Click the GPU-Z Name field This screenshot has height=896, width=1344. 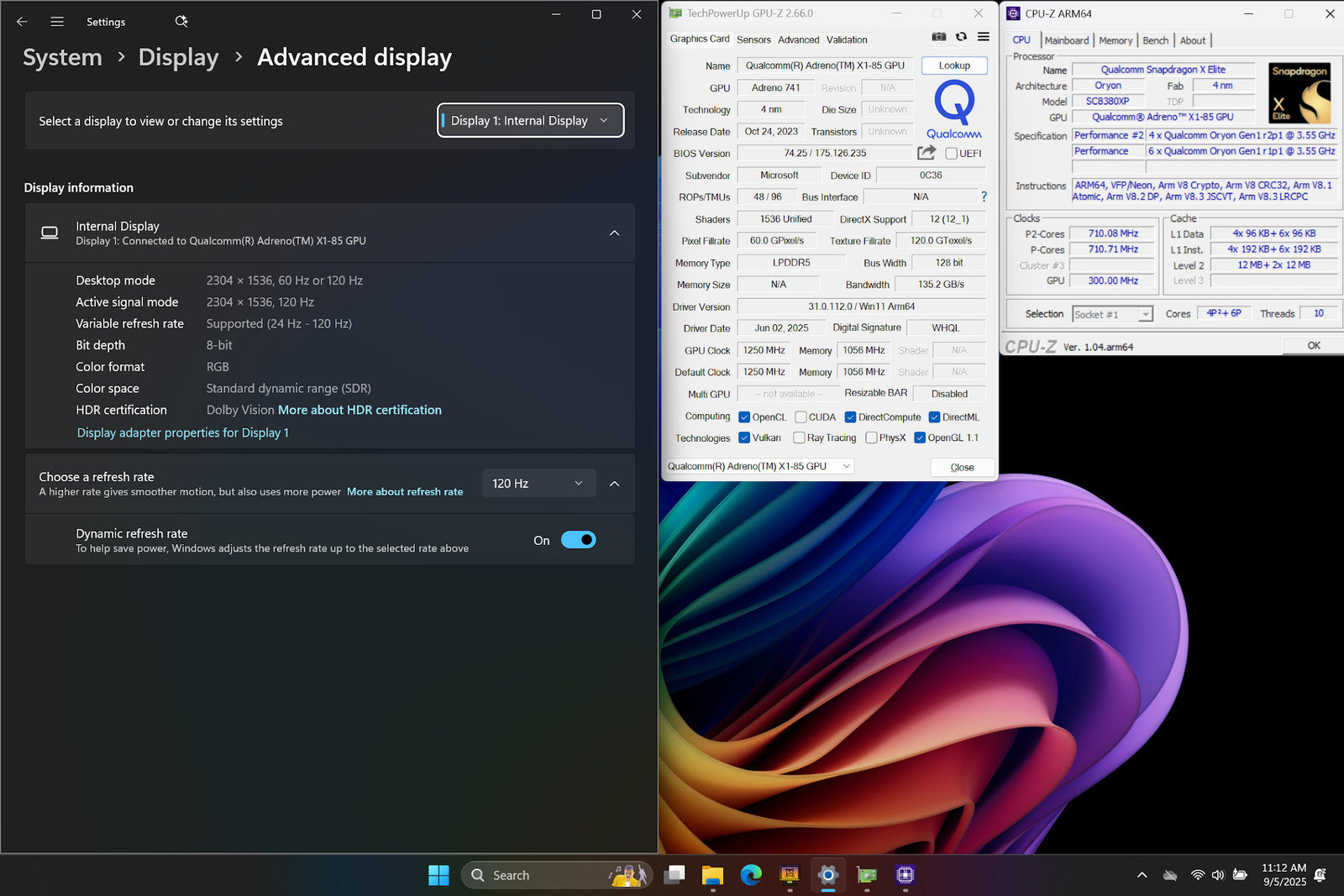825,65
